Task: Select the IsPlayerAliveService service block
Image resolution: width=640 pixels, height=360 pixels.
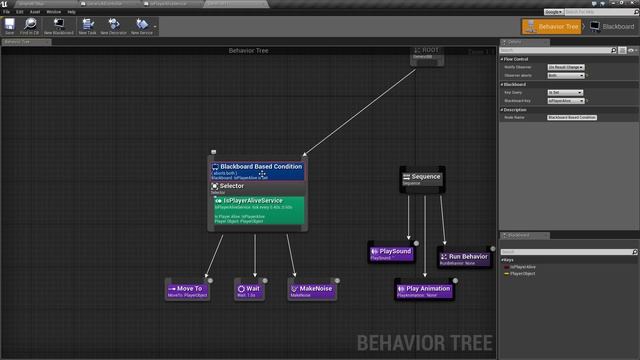Action: (259, 210)
